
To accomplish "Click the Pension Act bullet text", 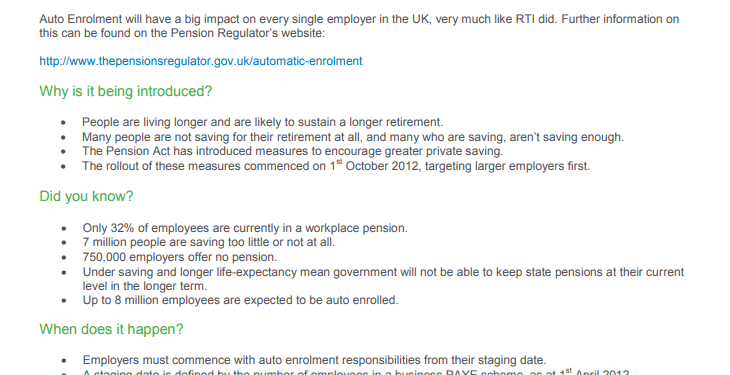I will tap(292, 151).
